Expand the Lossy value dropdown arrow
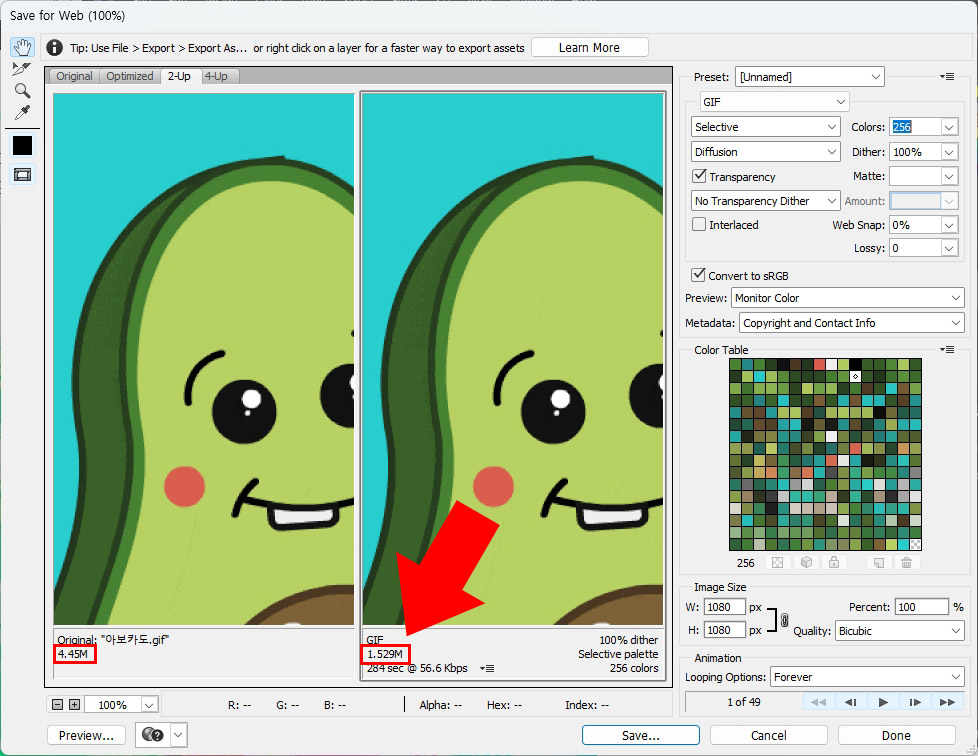 click(x=949, y=248)
